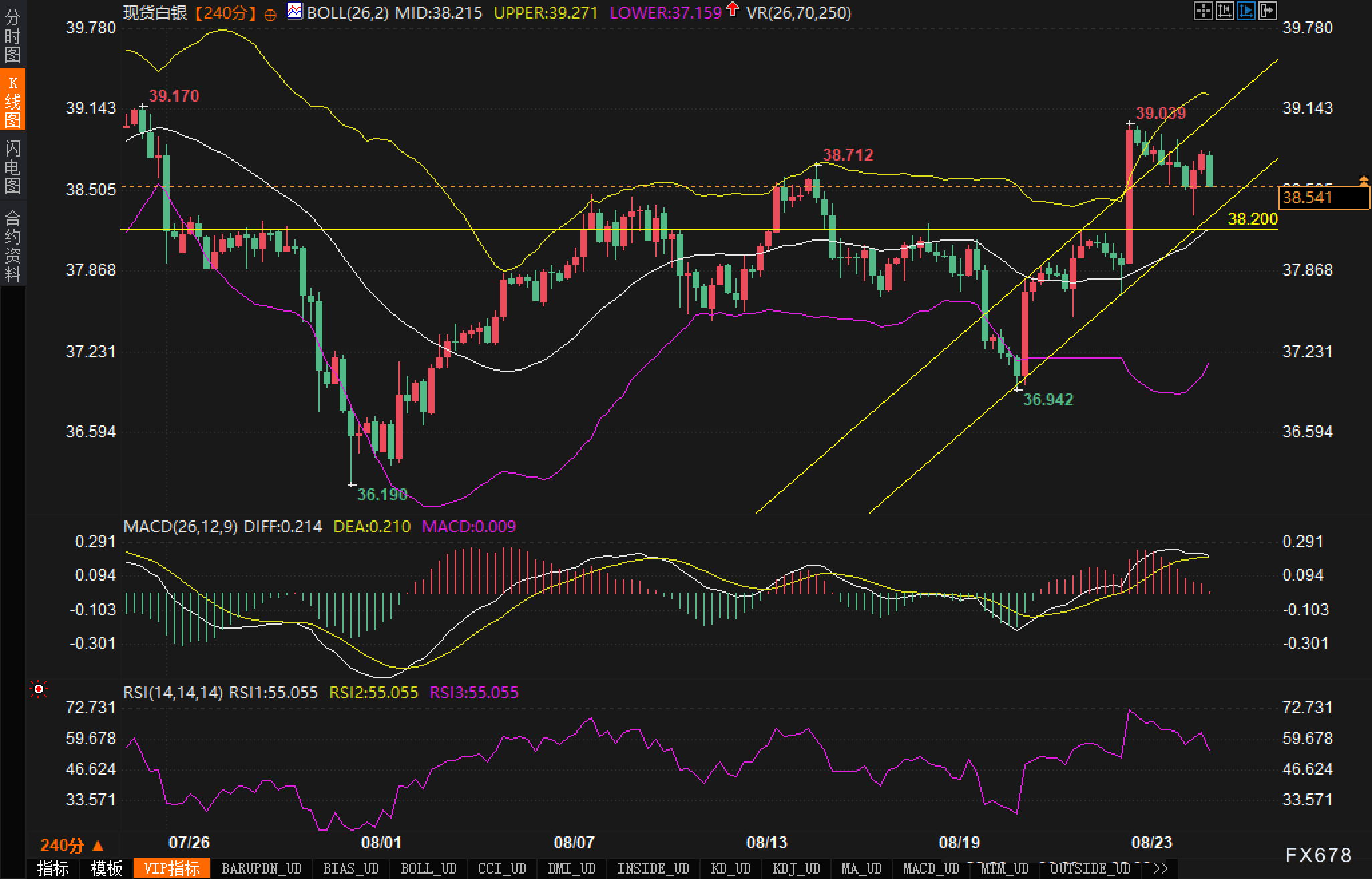Viewport: 1372px width, 879px height.
Task: Expand more indicator tabs with >> arrow
Action: (1161, 868)
